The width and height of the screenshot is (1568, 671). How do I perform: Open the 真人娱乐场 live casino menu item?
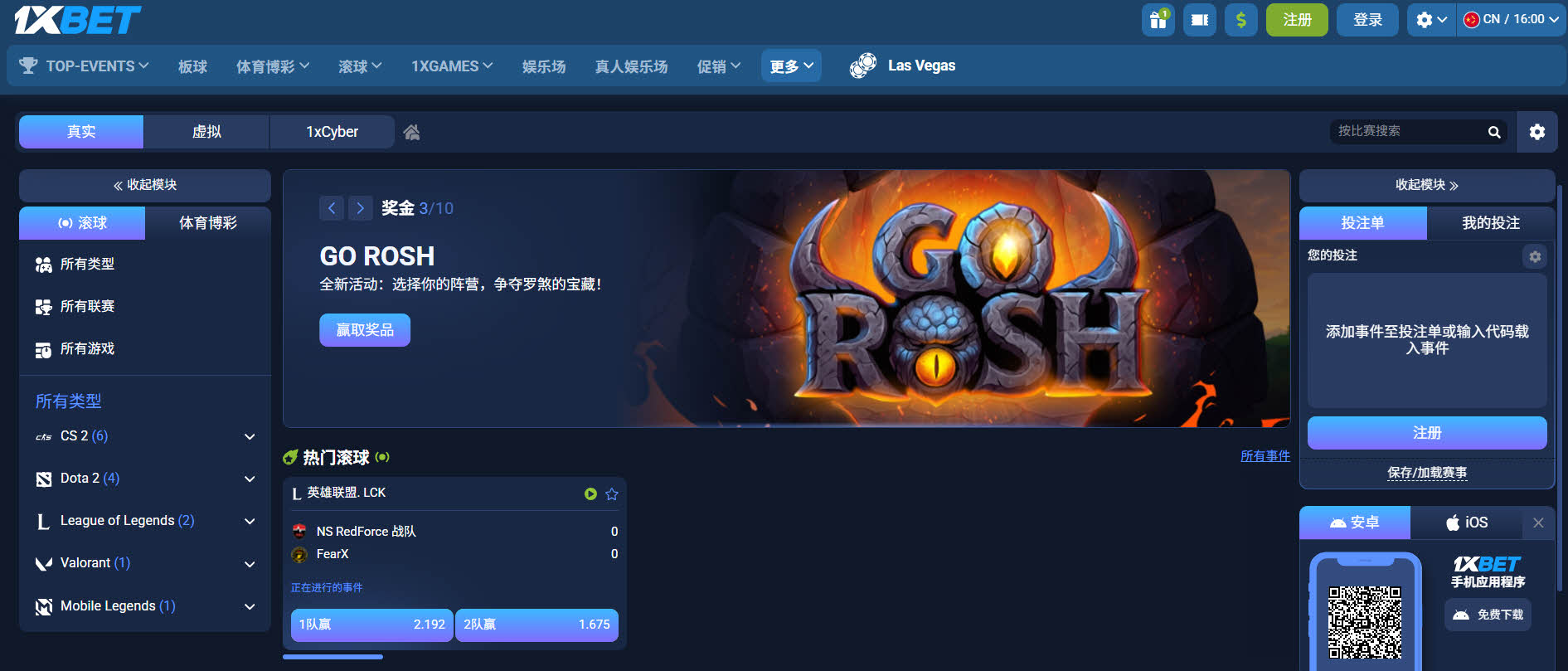point(631,66)
